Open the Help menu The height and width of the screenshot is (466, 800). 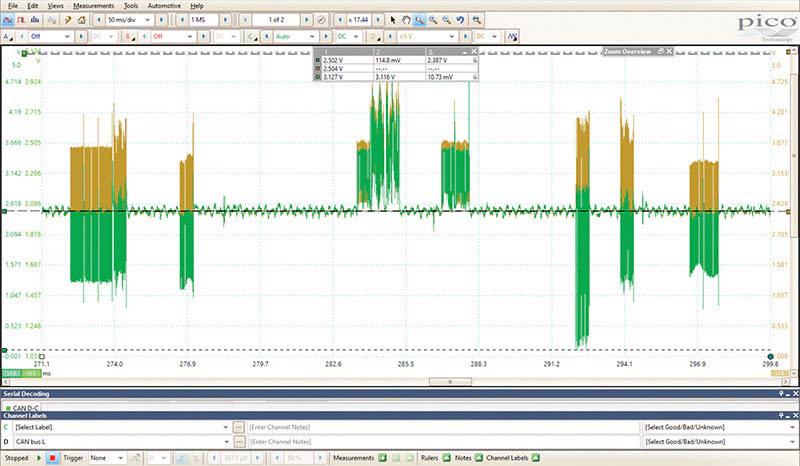click(x=197, y=6)
